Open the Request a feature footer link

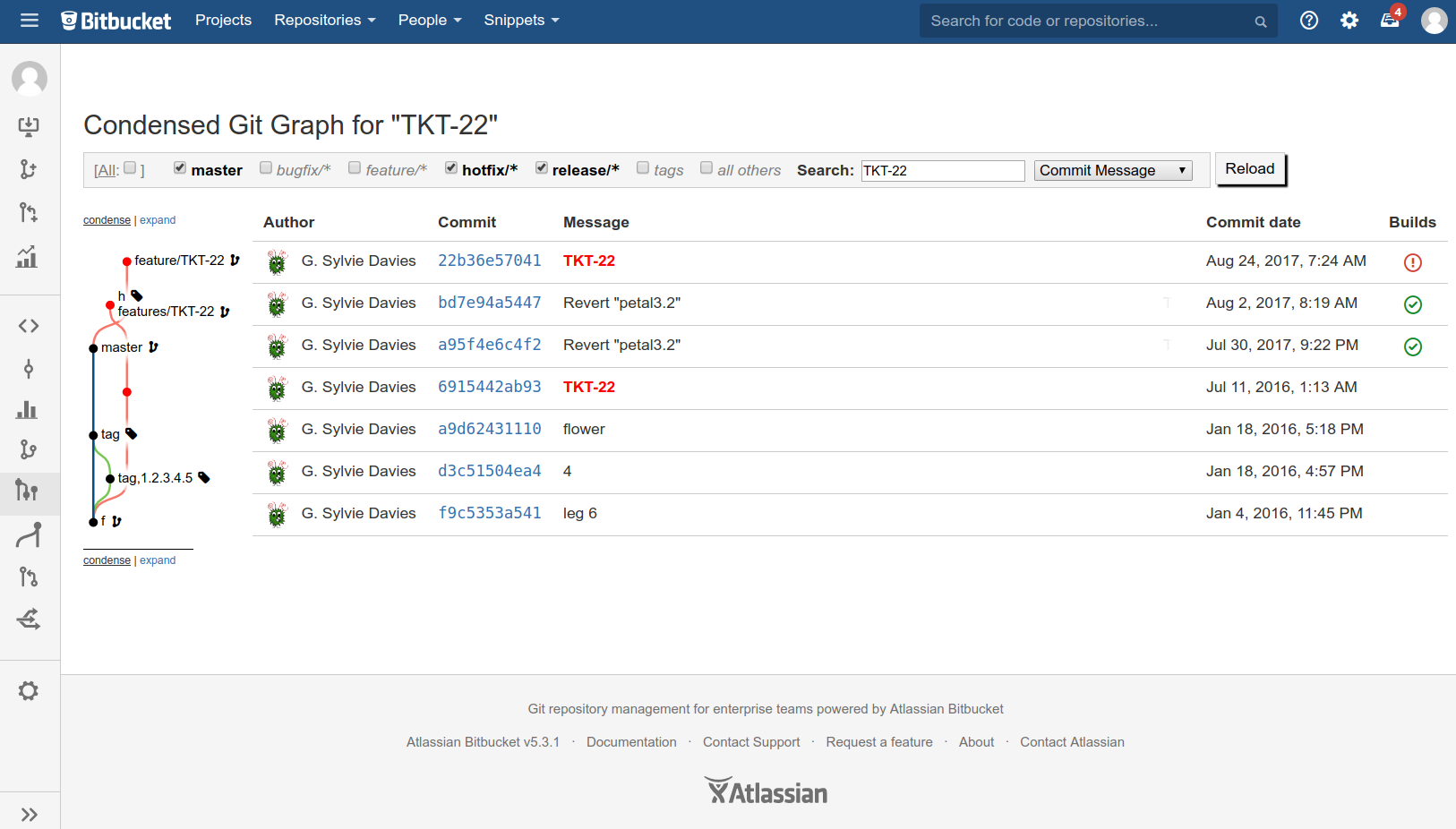(x=879, y=742)
